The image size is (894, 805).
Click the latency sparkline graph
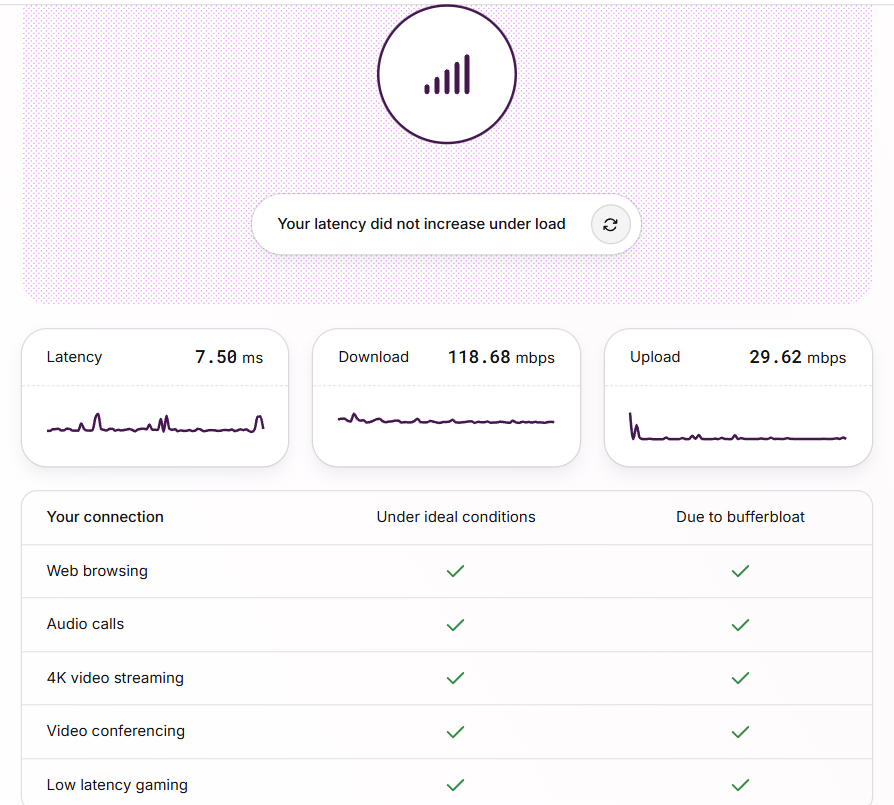[155, 425]
